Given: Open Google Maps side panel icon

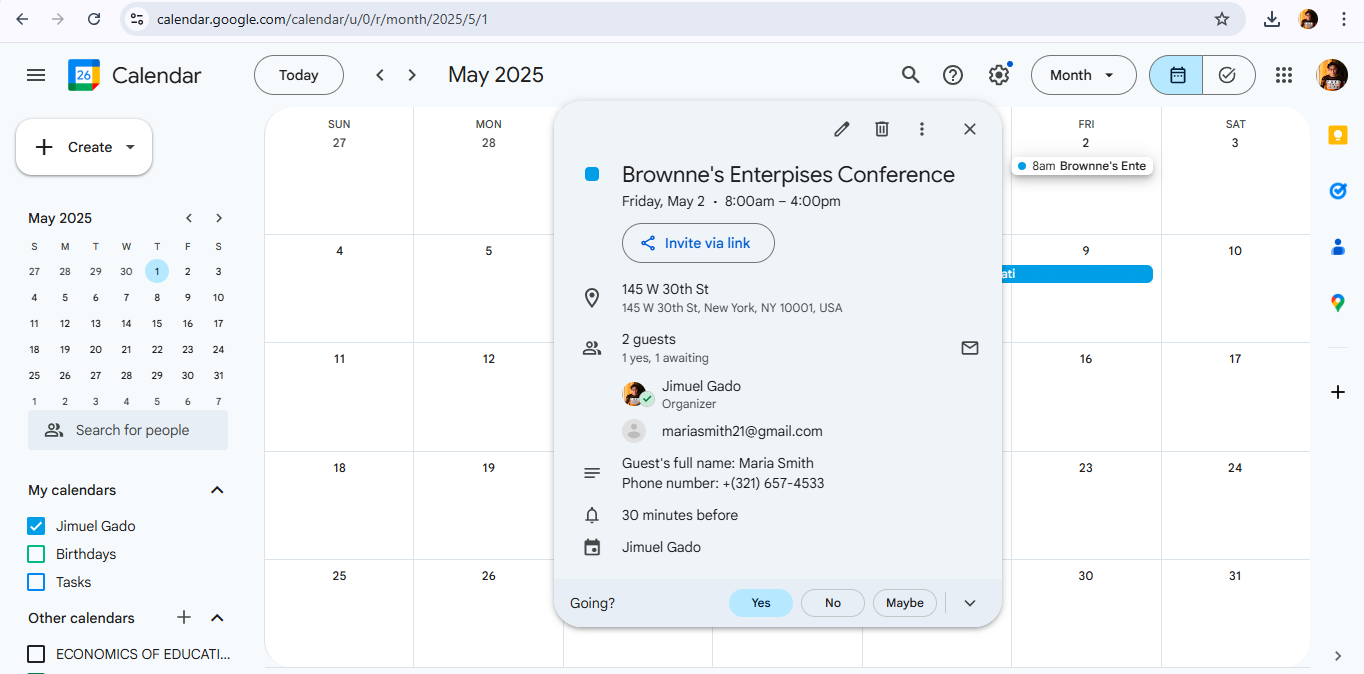Looking at the screenshot, I should [1338, 303].
